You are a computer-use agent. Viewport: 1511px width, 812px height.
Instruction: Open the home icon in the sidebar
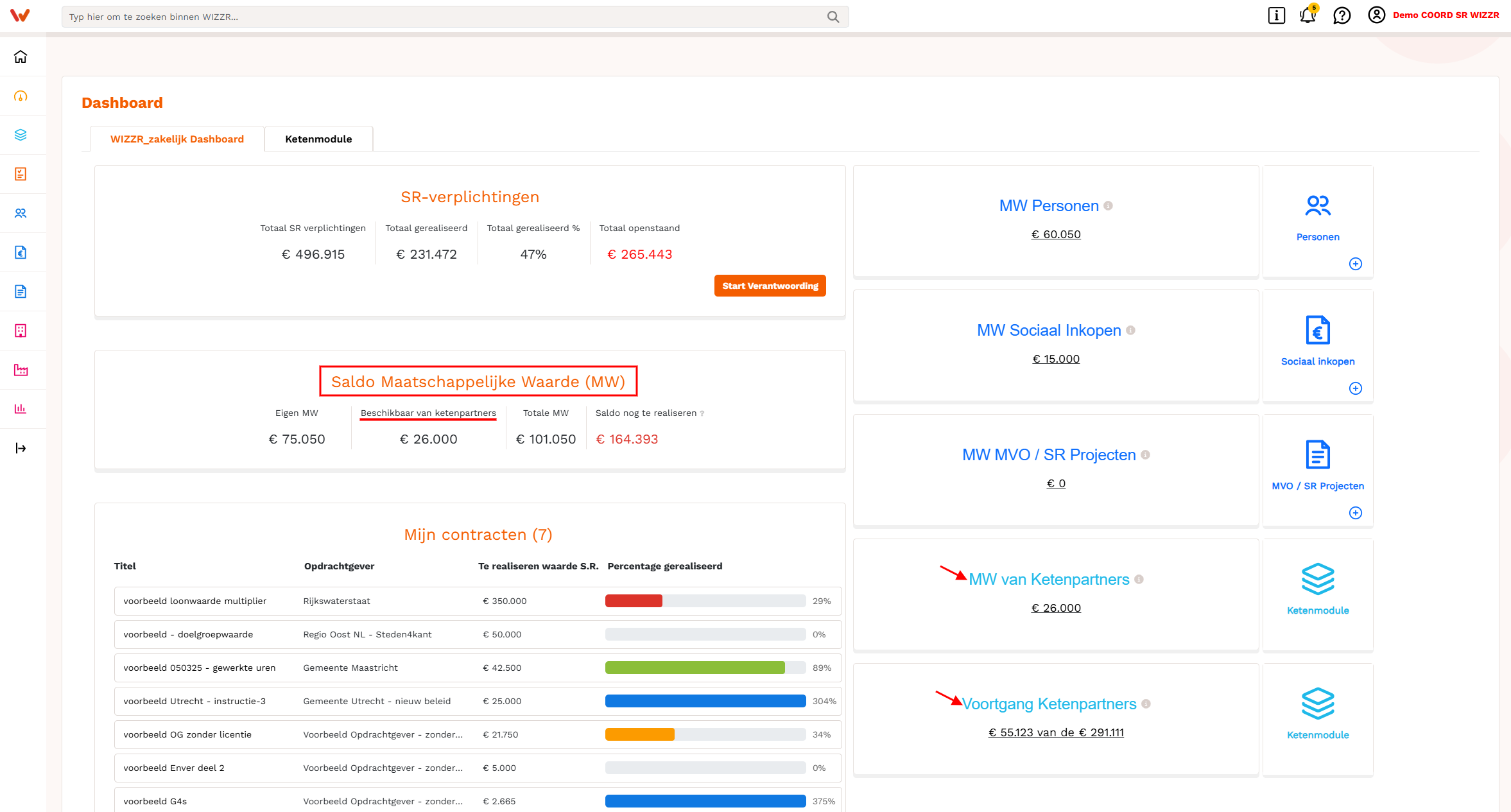(x=21, y=57)
